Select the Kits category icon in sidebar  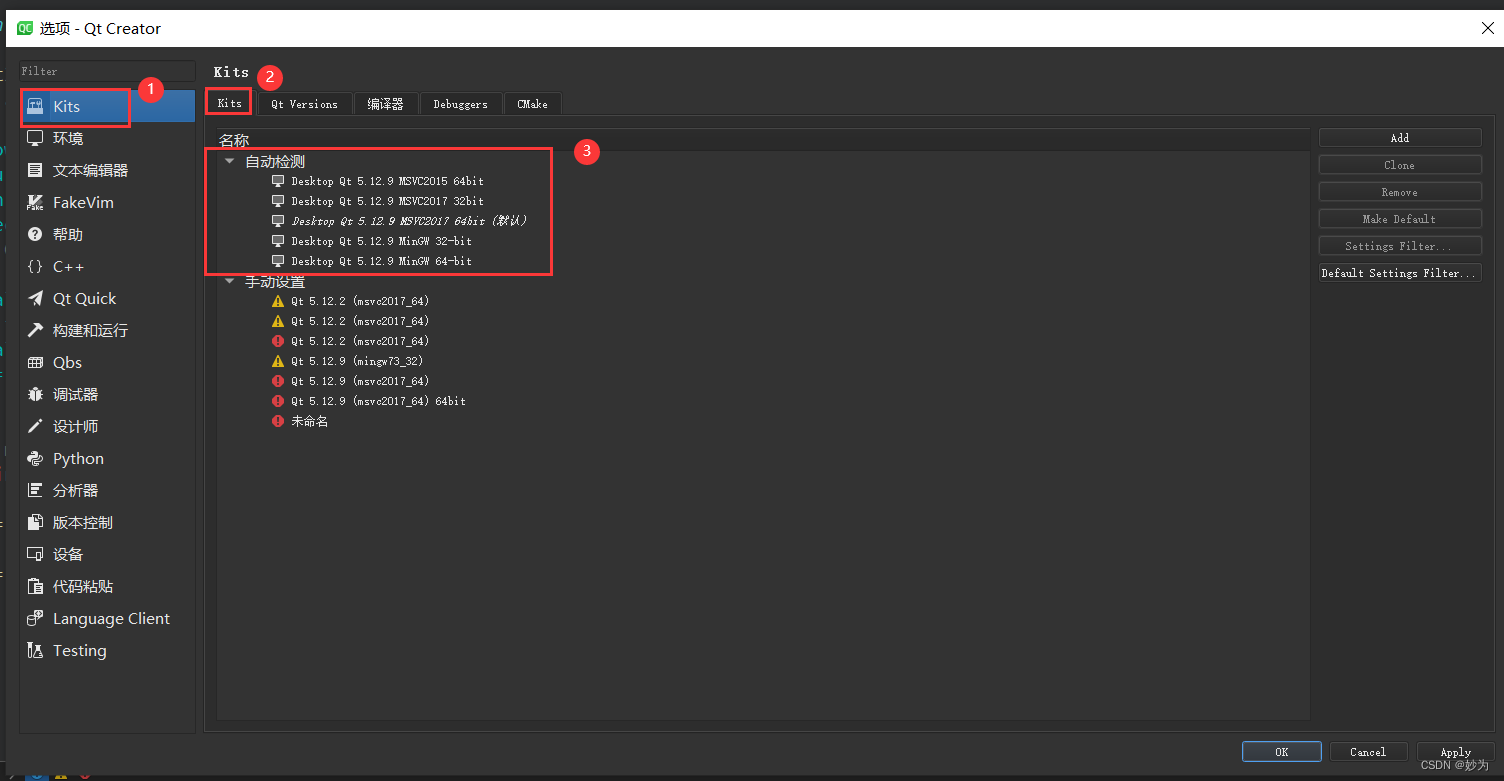pos(36,106)
